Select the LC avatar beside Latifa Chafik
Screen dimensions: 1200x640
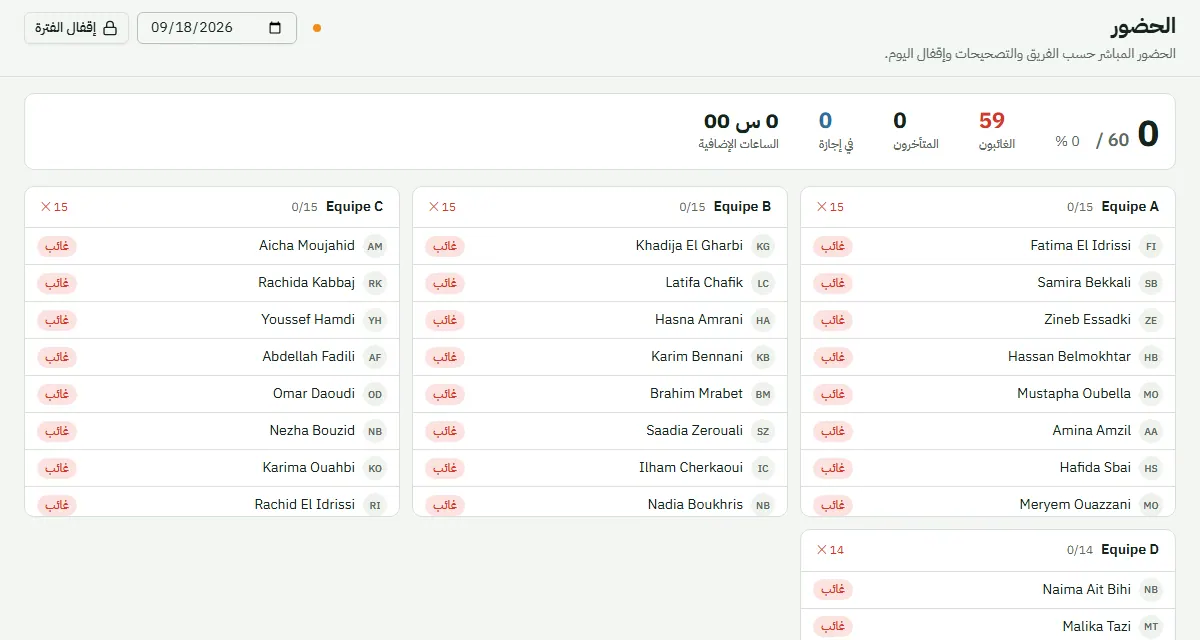click(763, 283)
